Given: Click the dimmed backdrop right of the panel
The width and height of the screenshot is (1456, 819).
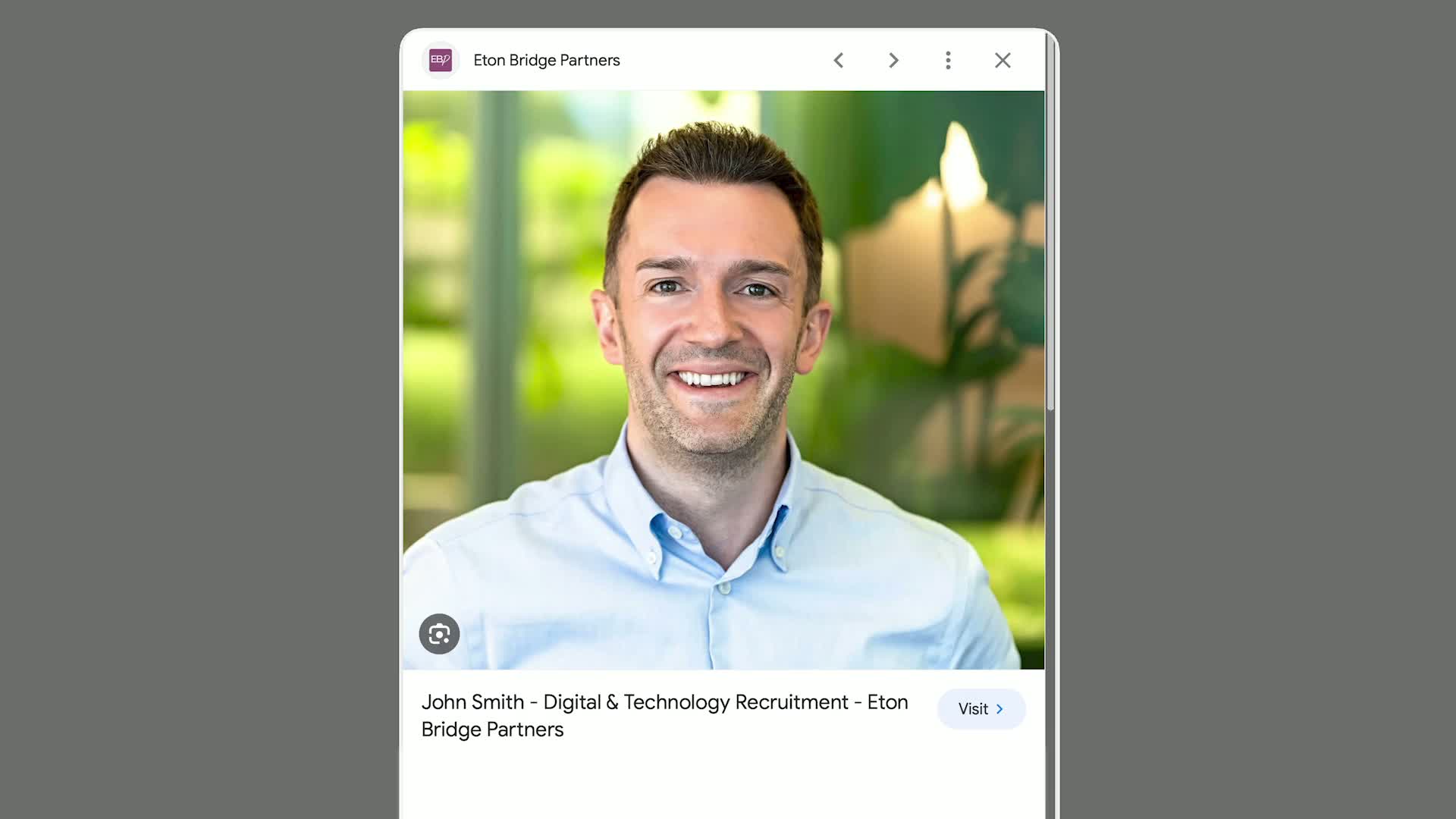Looking at the screenshot, I should 1259,409.
